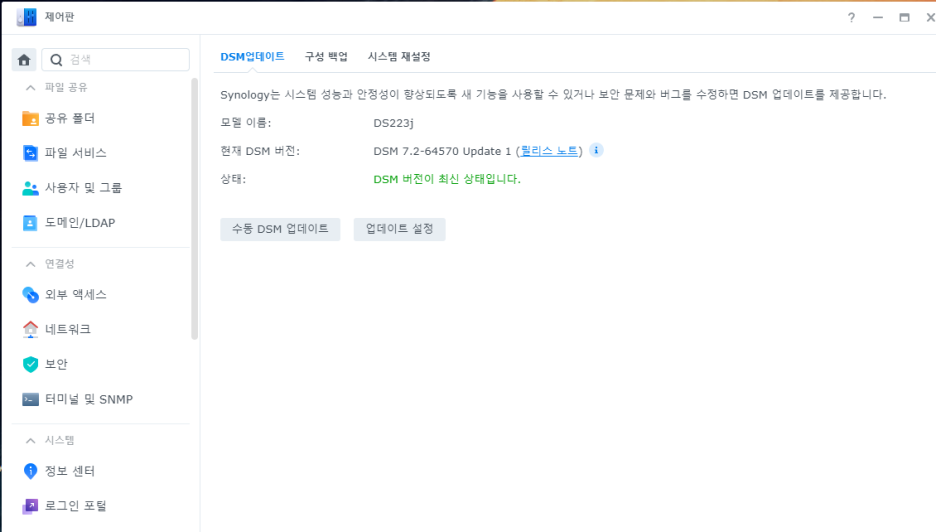Open the 로그인 포털 icon
The image size is (936, 532).
30,506
